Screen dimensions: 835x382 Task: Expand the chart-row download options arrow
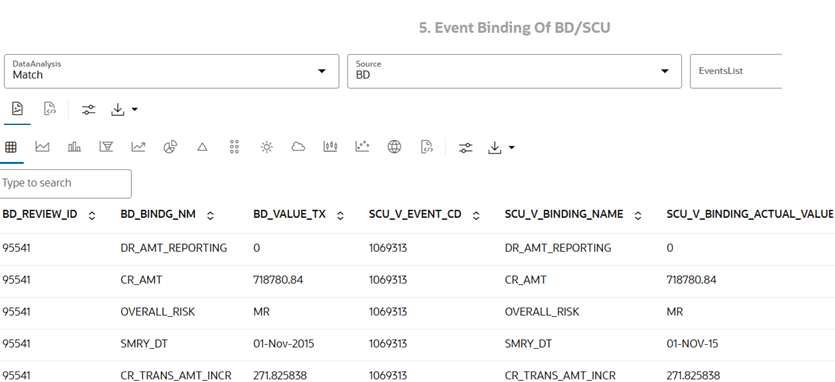pyautogui.click(x=512, y=148)
